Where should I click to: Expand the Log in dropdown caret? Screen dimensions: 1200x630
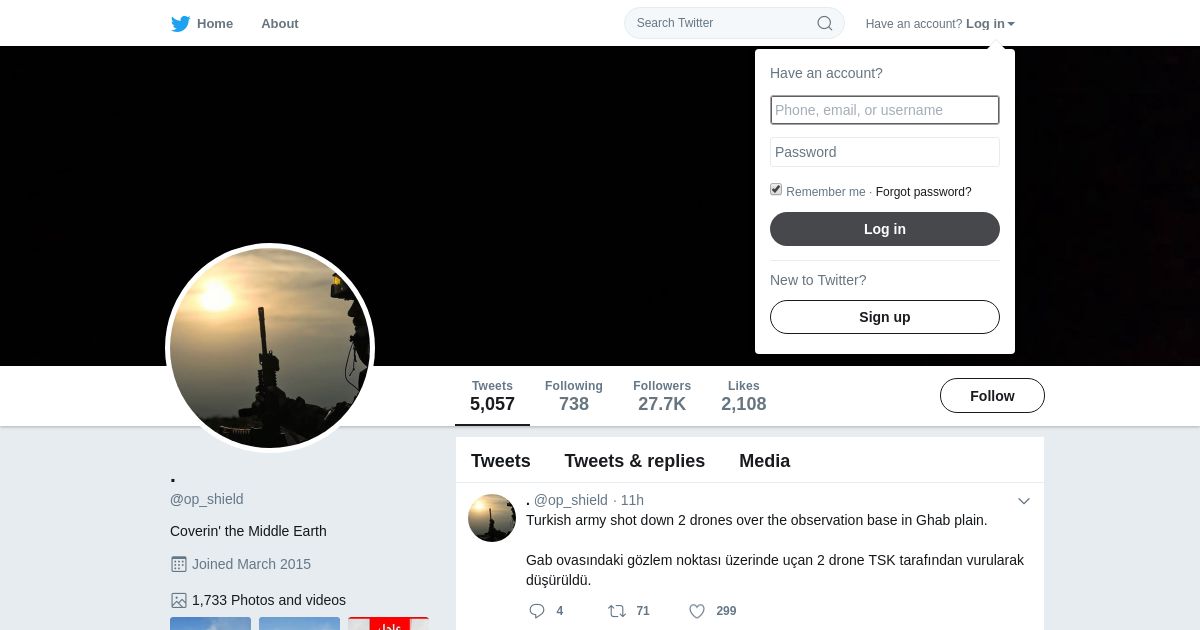click(x=1011, y=24)
